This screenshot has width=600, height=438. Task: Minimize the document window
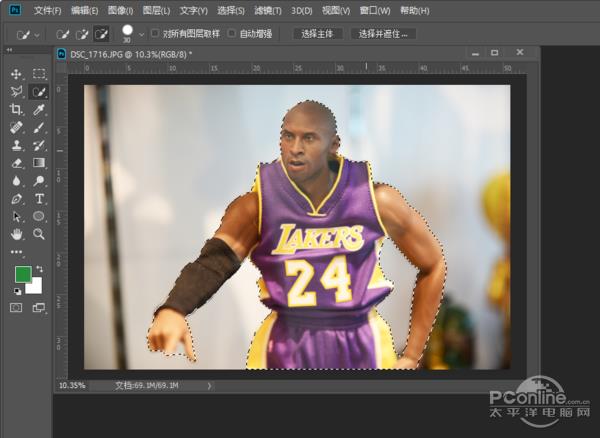476,54
